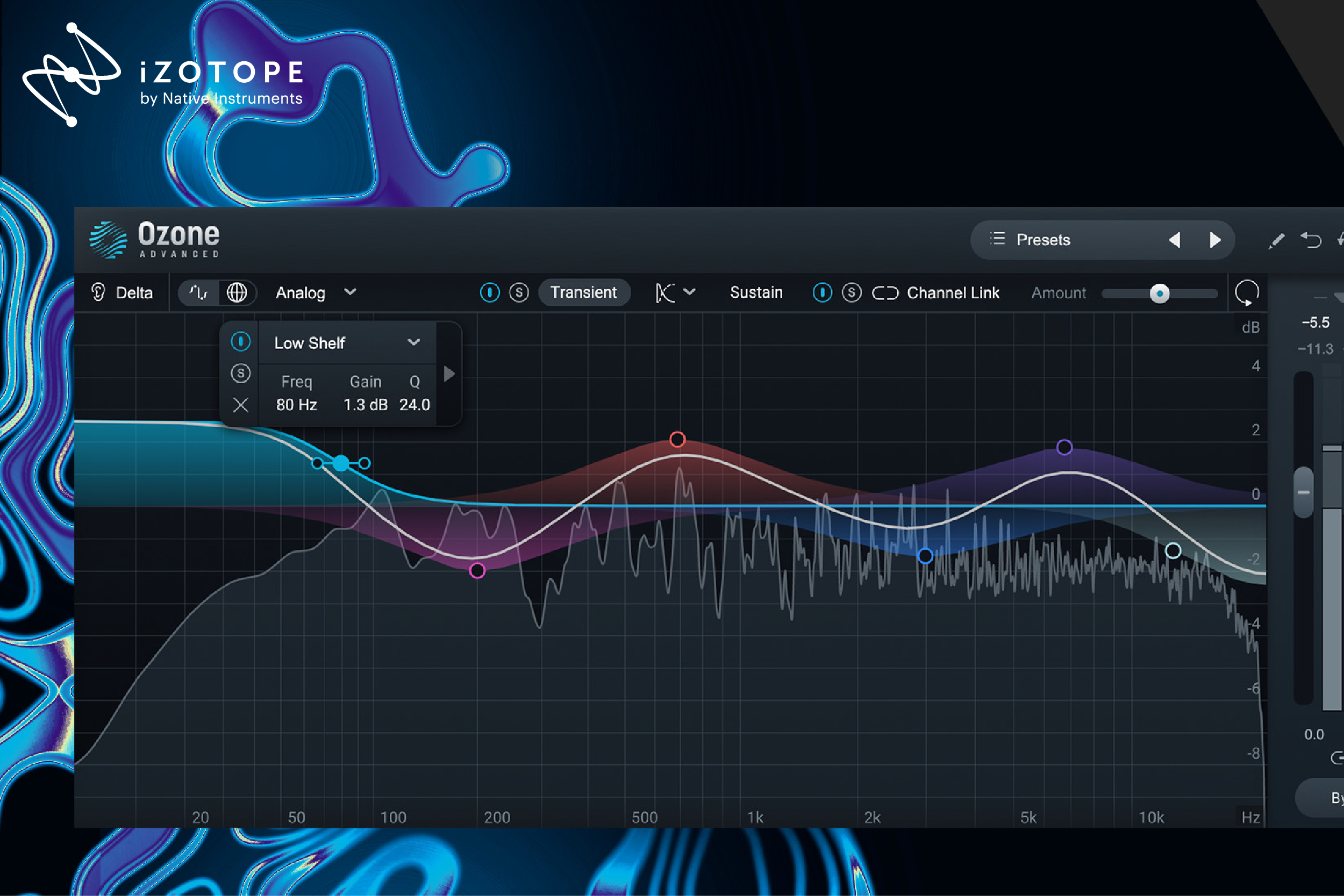The image size is (1344, 896).
Task: Remove the Low Shelf node with X
Action: 240,405
